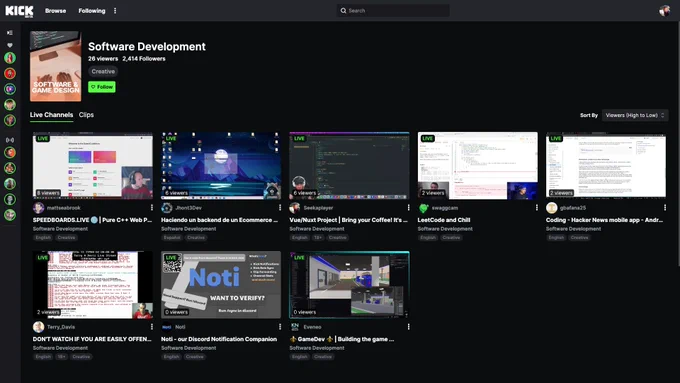This screenshot has width=680, height=383.
Task: Click gbafana25 channel avatar
Action: (552, 208)
